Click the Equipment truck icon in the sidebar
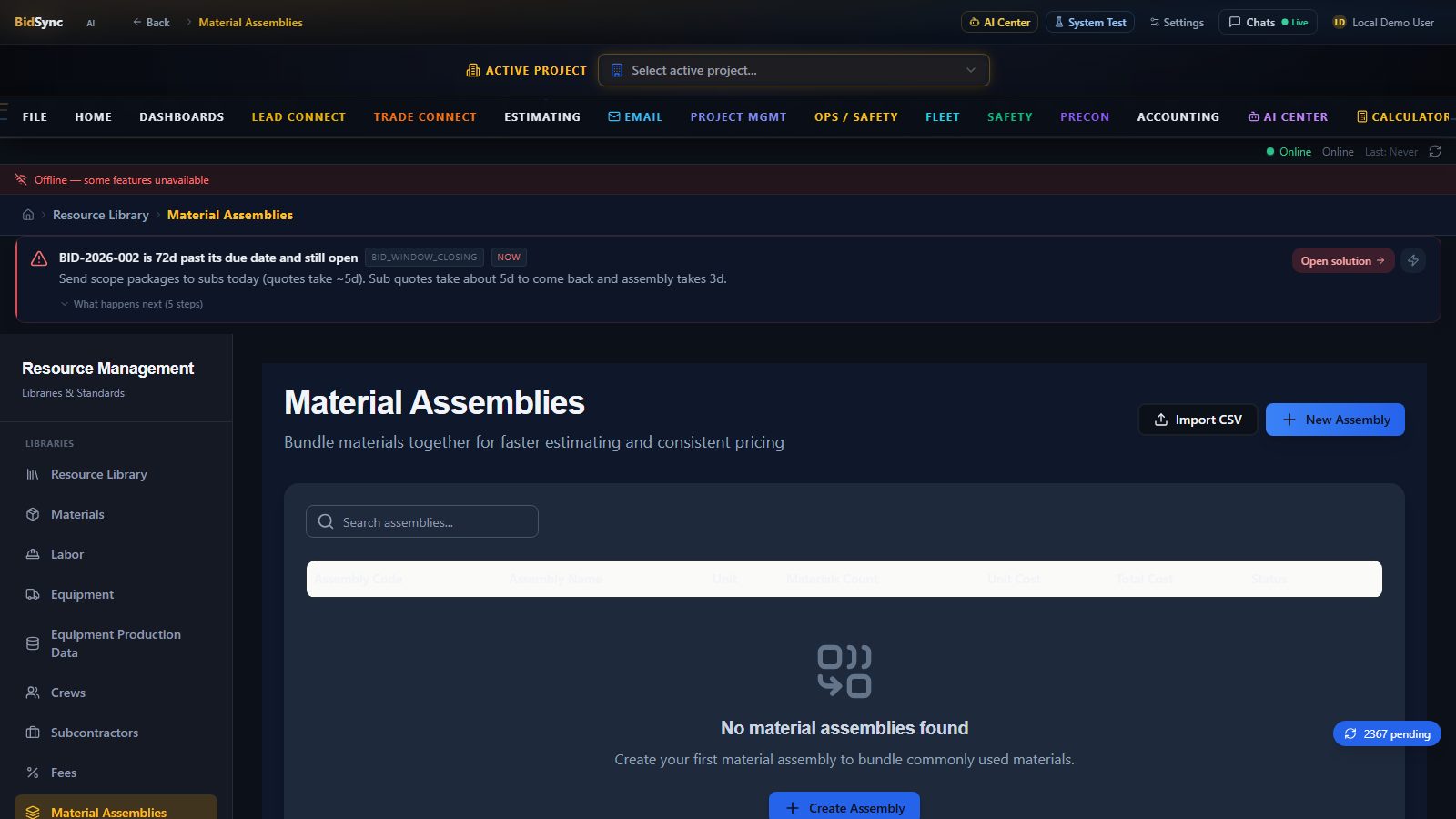The image size is (1456, 819). coord(33,594)
